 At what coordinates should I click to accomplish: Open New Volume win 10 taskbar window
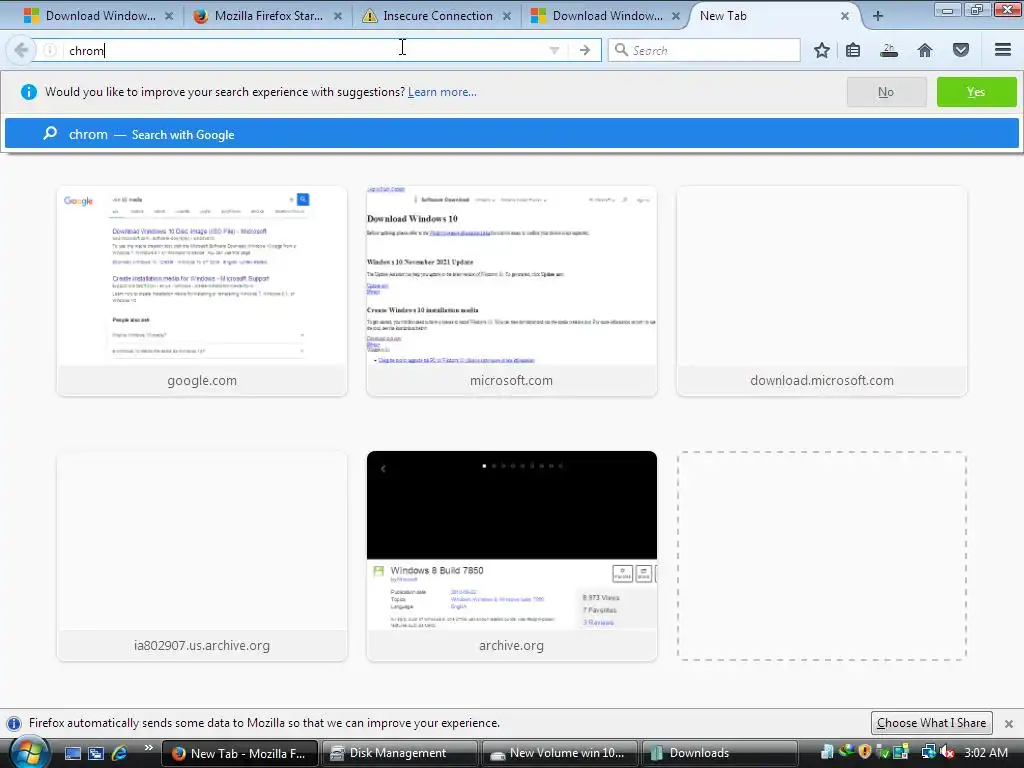click(558, 753)
